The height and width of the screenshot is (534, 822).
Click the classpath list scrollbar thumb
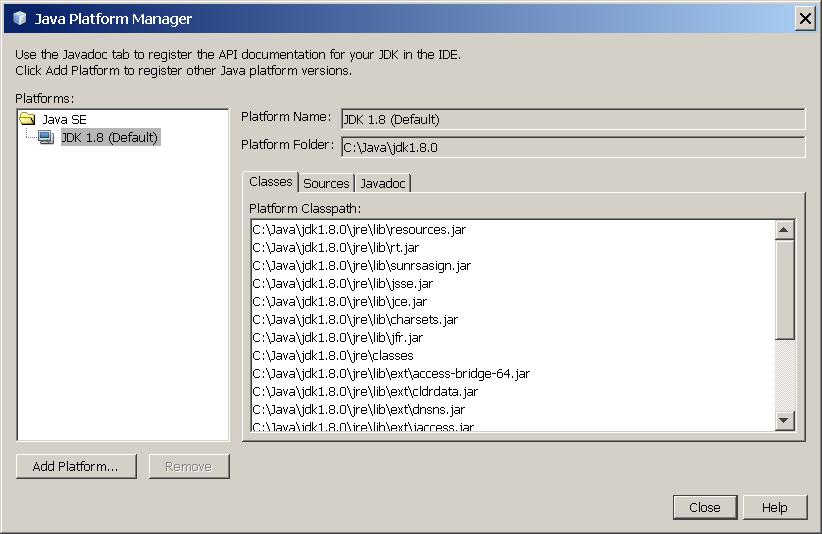click(784, 289)
